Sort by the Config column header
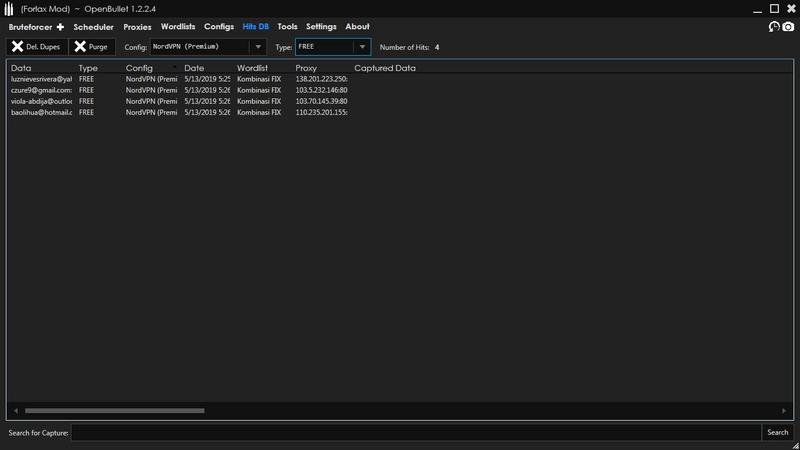Viewport: 800px width, 450px height. 139,68
